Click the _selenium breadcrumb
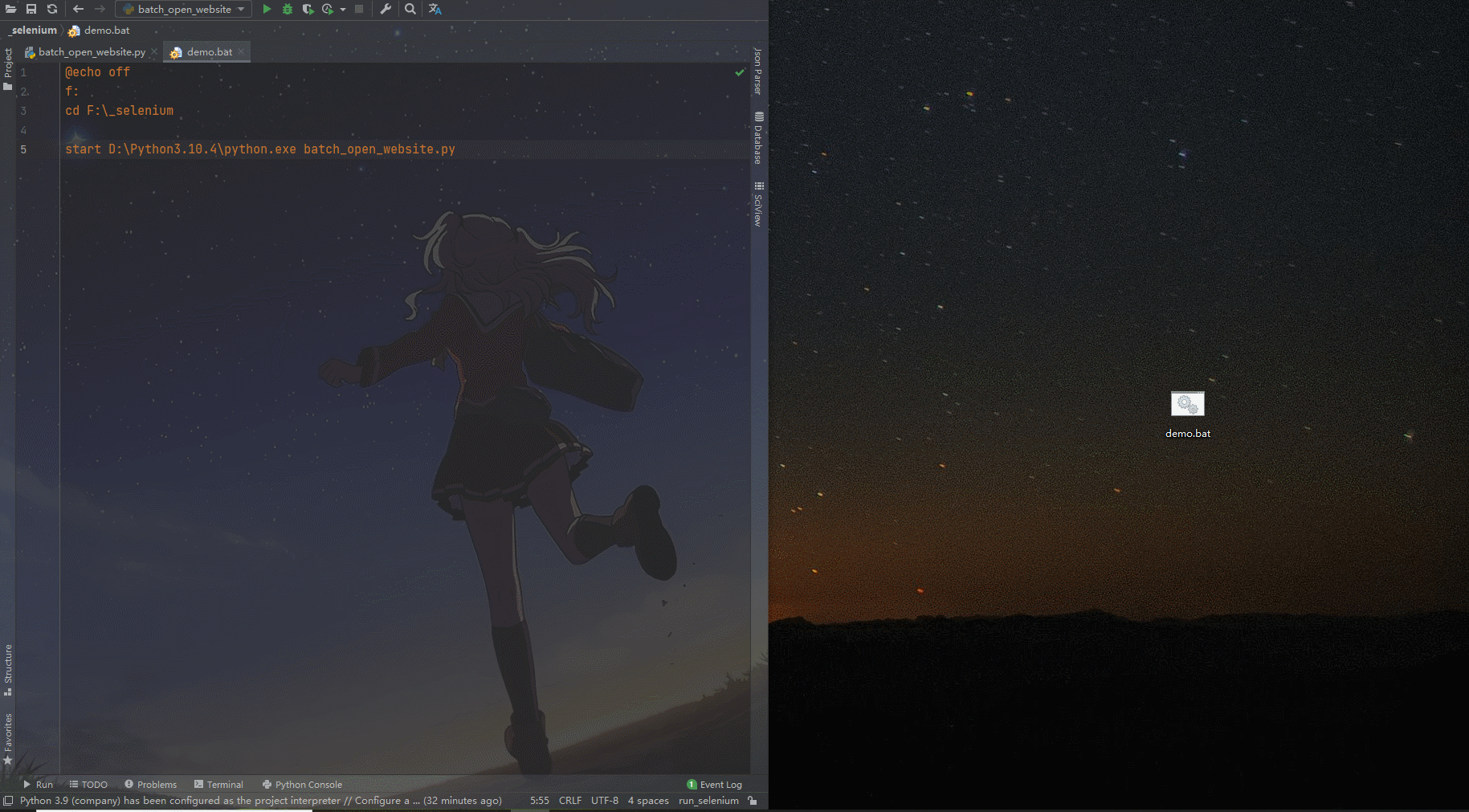Screen dimensions: 1469x812 tap(34, 31)
